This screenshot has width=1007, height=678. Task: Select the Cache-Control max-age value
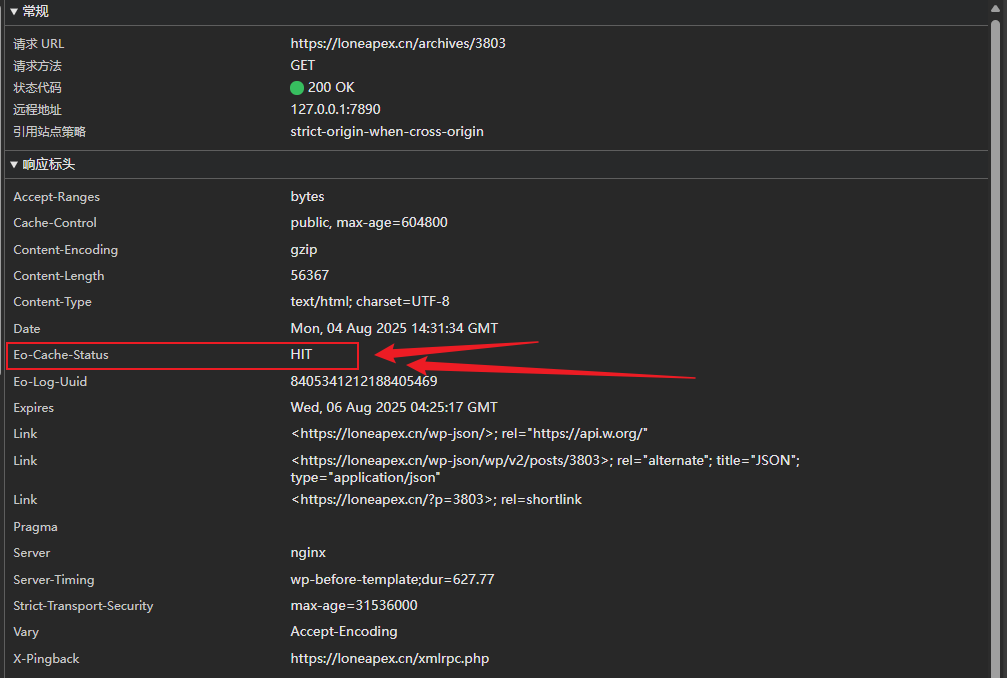coord(369,223)
